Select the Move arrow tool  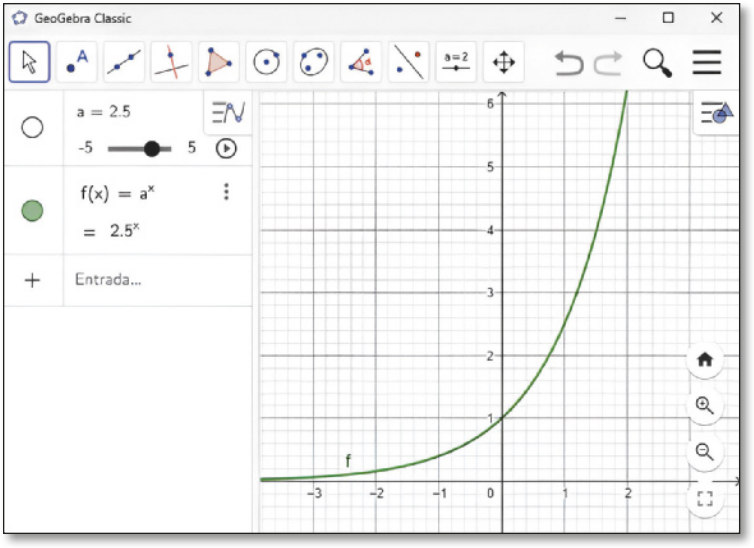point(29,62)
